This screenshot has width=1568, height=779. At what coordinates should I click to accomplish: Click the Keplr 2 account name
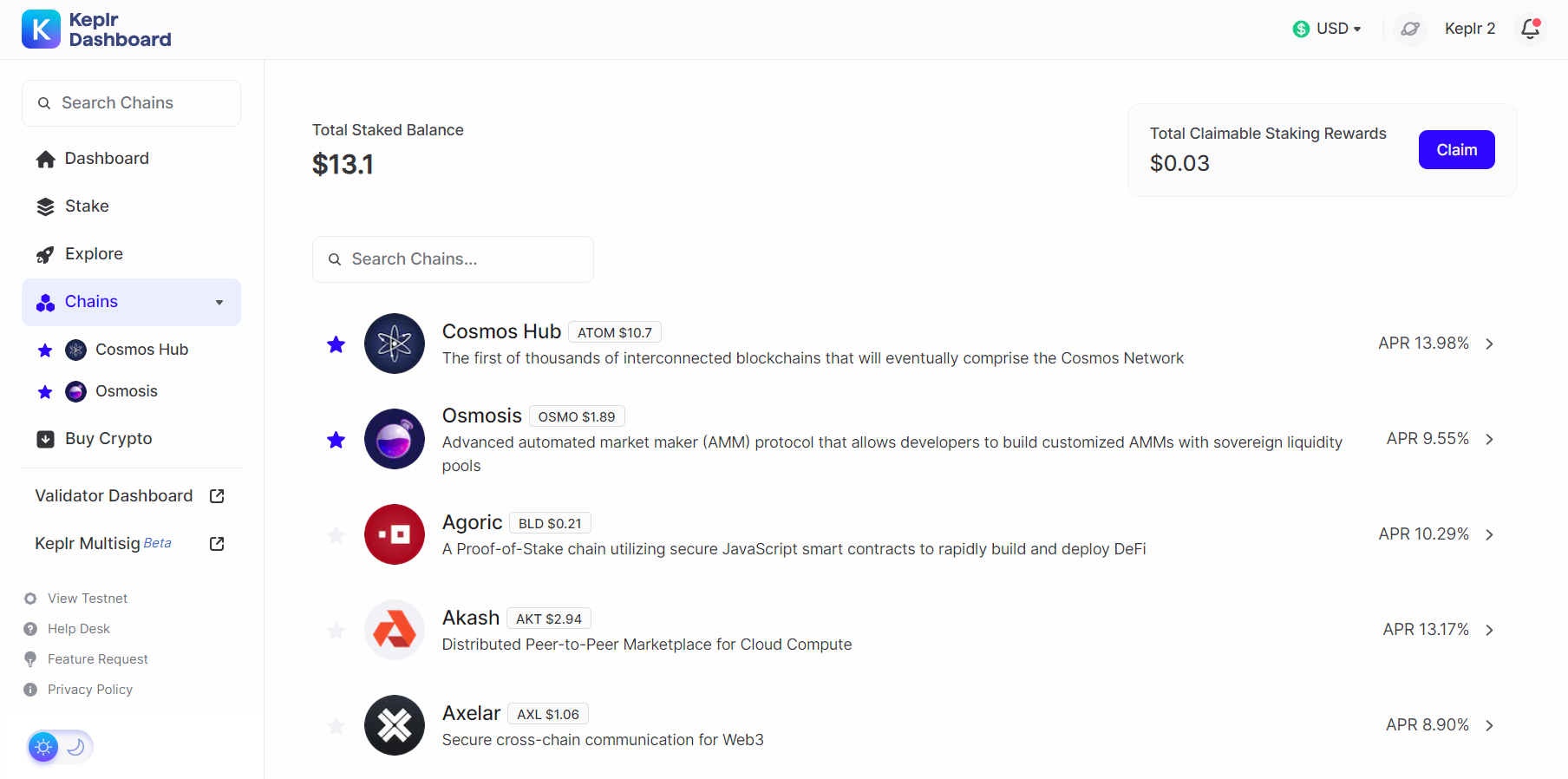1470,29
